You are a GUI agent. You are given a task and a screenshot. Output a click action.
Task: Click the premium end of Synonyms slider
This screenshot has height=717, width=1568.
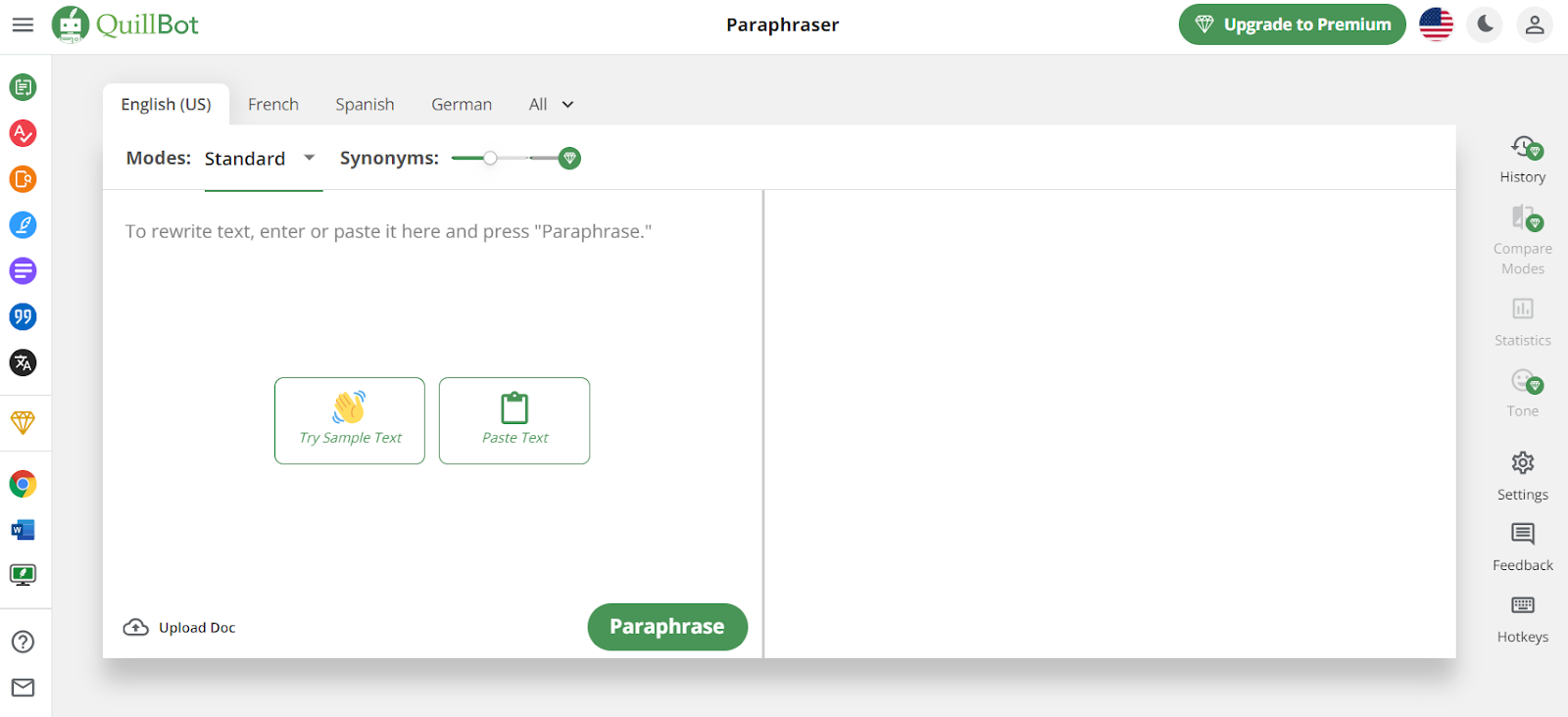(x=569, y=158)
